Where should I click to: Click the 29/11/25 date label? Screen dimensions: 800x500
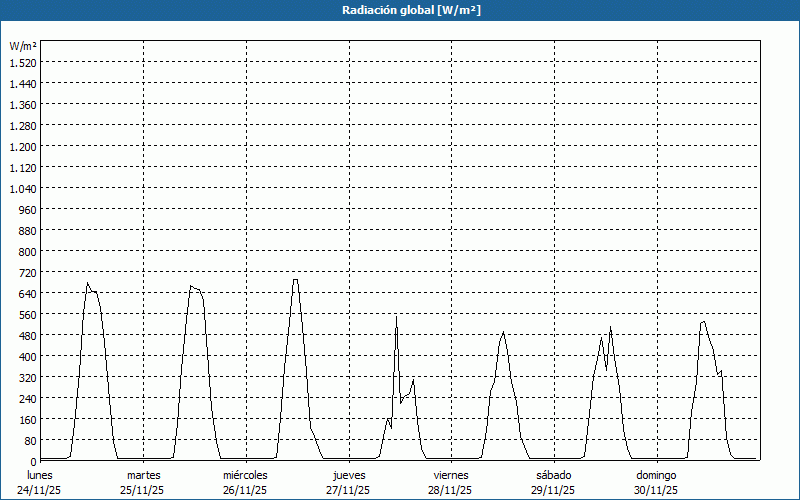tap(553, 490)
